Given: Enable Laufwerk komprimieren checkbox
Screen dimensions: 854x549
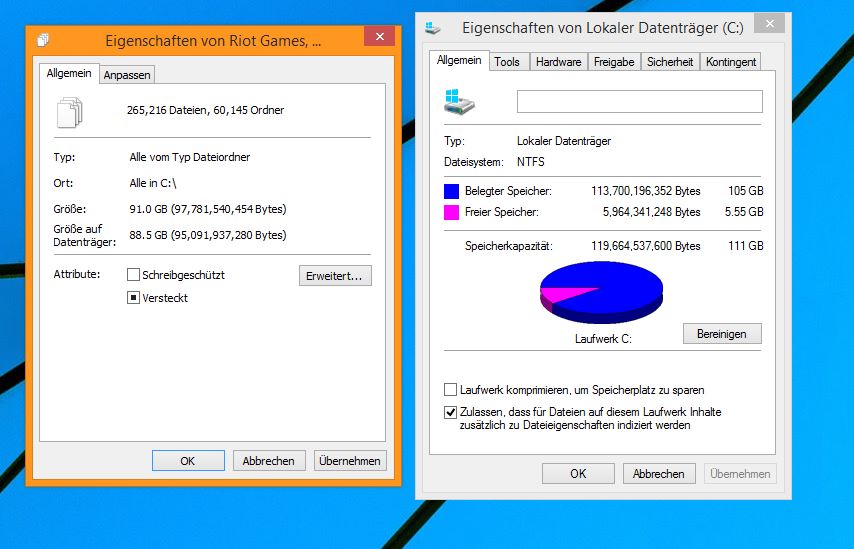Looking at the screenshot, I should click(x=450, y=389).
